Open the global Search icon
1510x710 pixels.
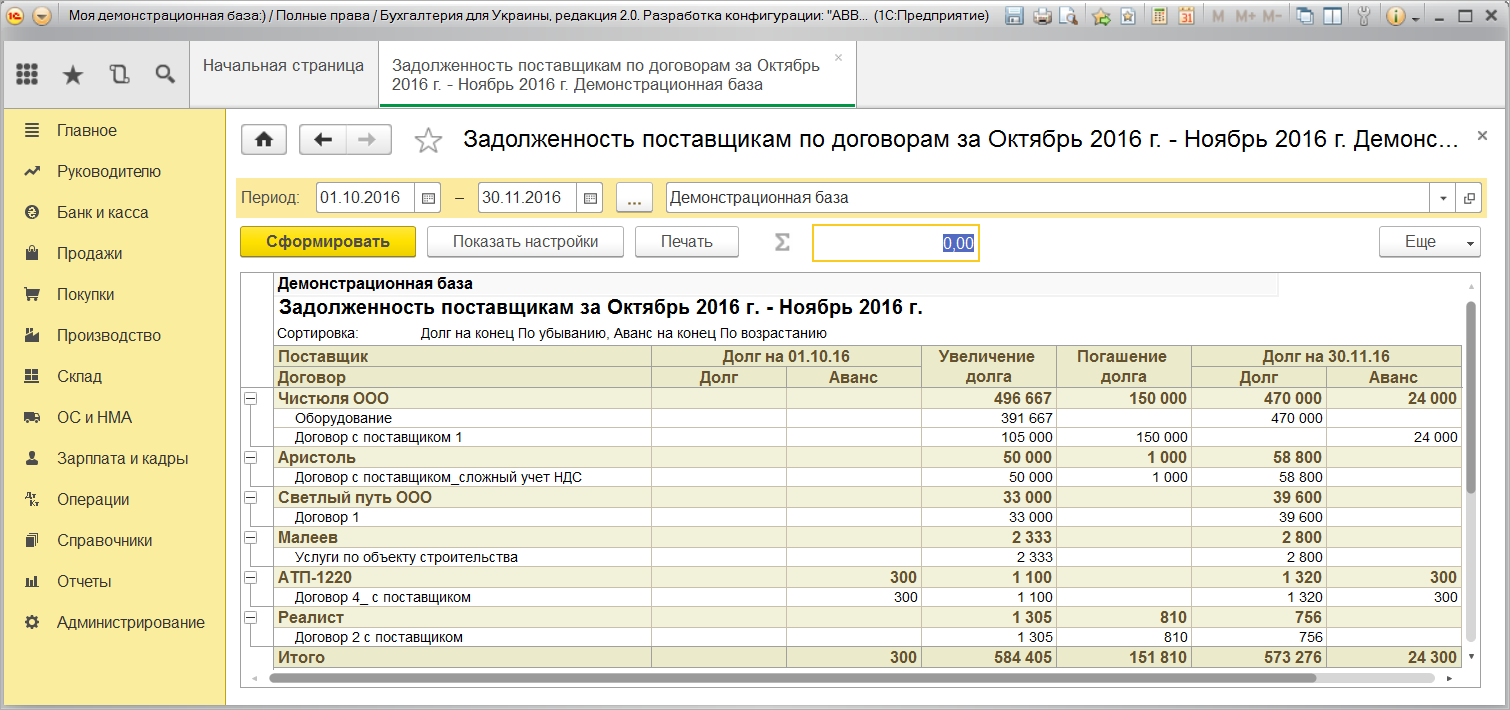point(165,74)
